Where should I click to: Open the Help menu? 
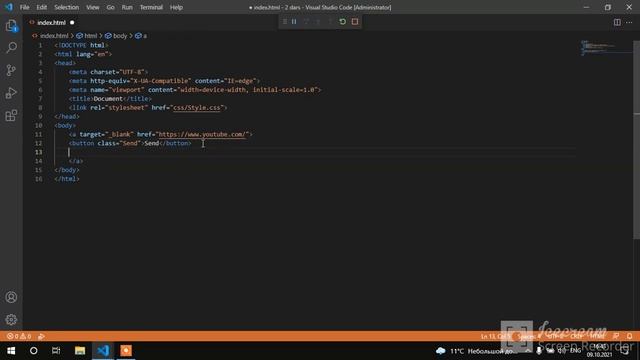[176, 7]
